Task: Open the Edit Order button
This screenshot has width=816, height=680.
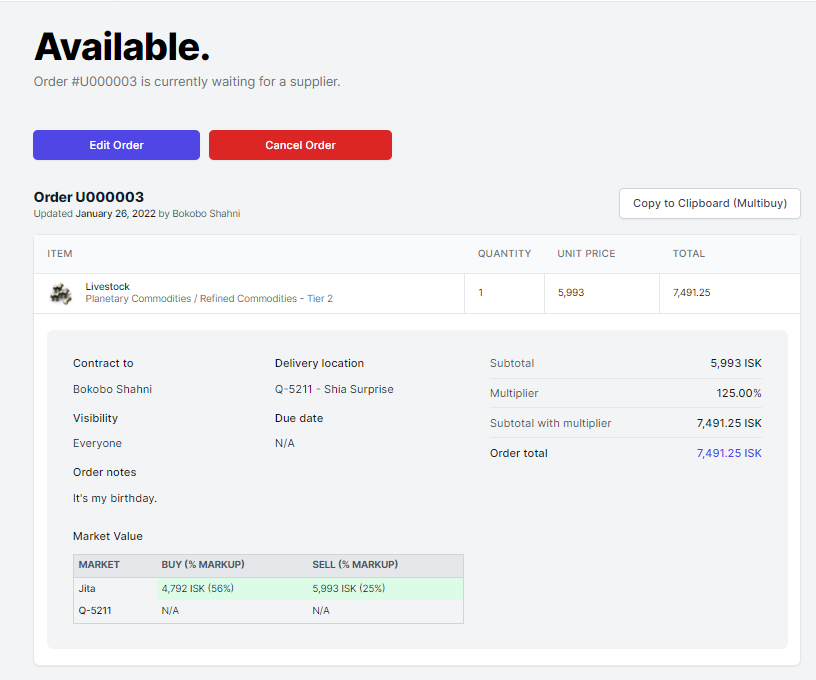Action: tap(116, 145)
